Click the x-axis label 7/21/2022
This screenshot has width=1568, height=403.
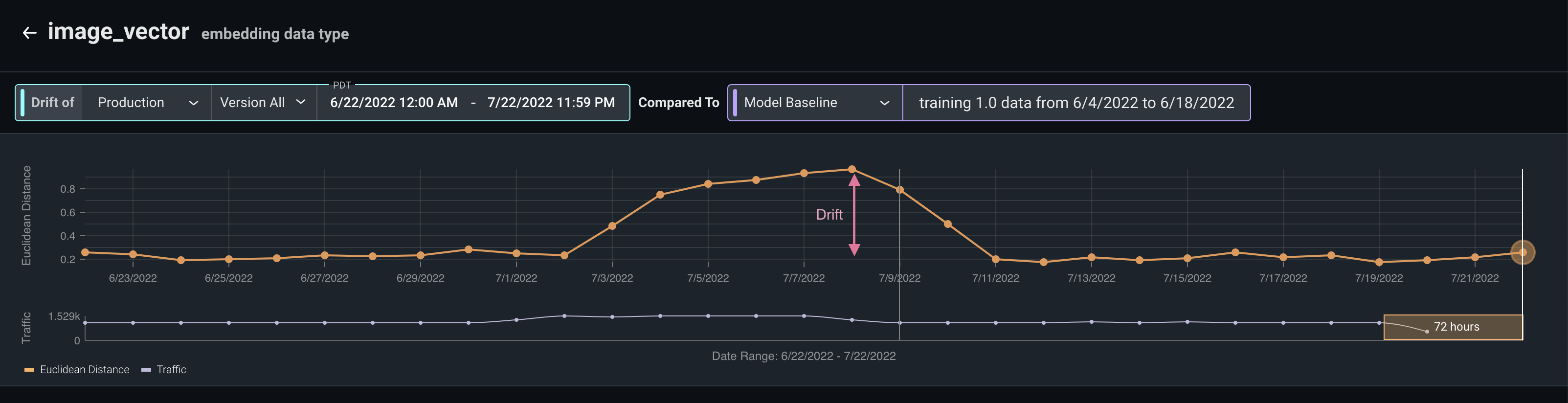(1474, 278)
